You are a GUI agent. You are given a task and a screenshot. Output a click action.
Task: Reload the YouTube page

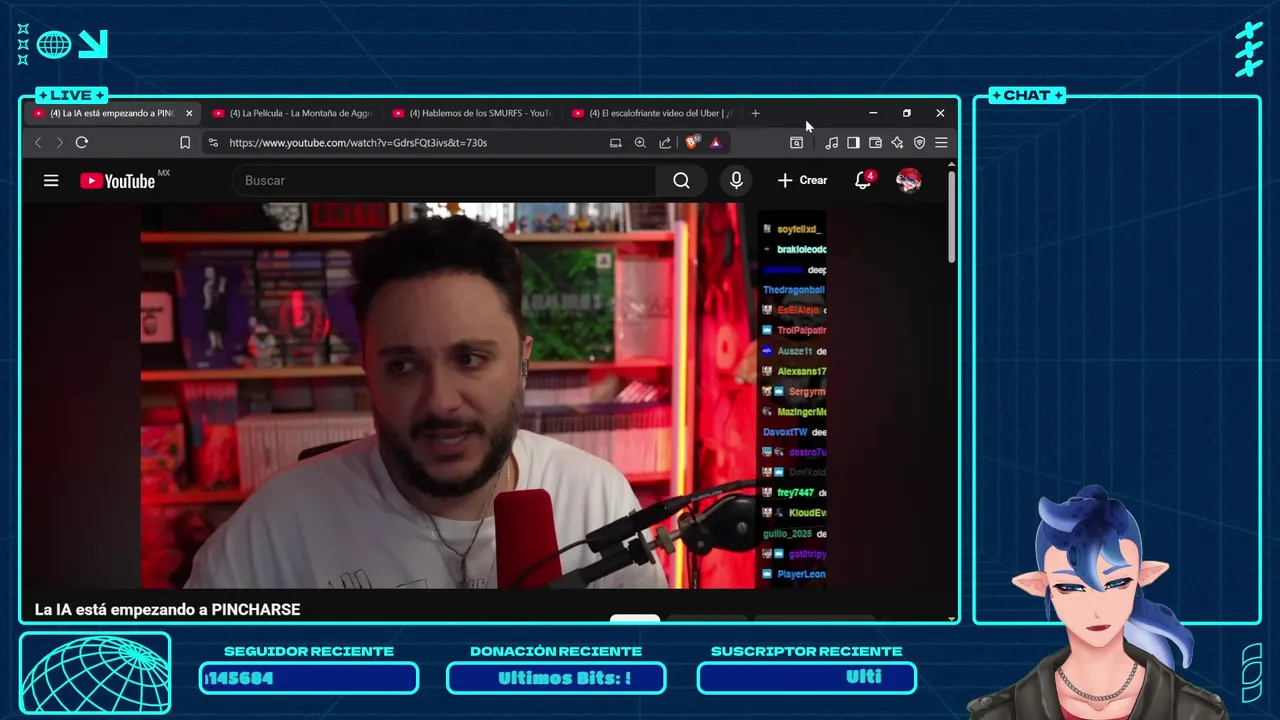point(82,143)
